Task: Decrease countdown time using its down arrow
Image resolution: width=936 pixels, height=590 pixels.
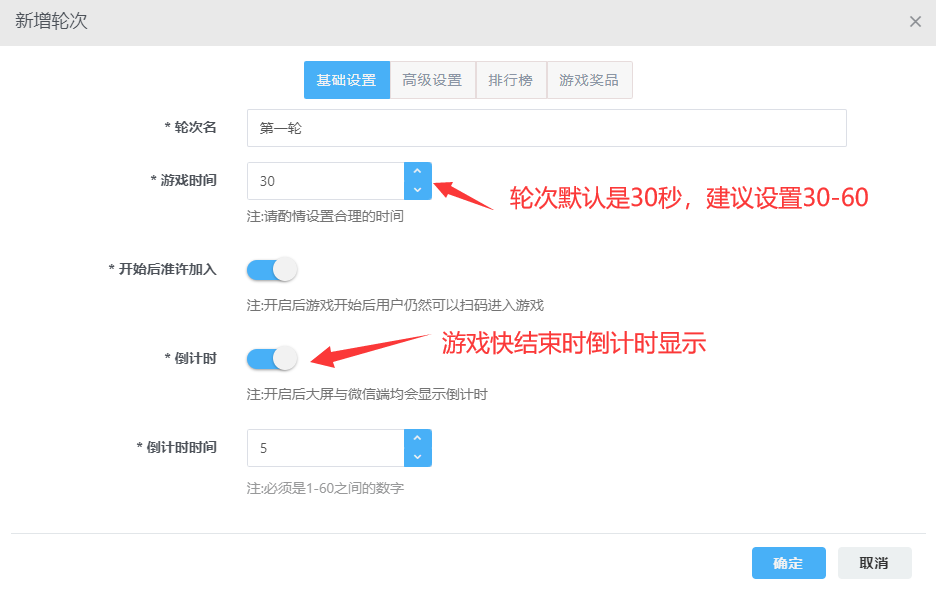Action: tap(419, 456)
